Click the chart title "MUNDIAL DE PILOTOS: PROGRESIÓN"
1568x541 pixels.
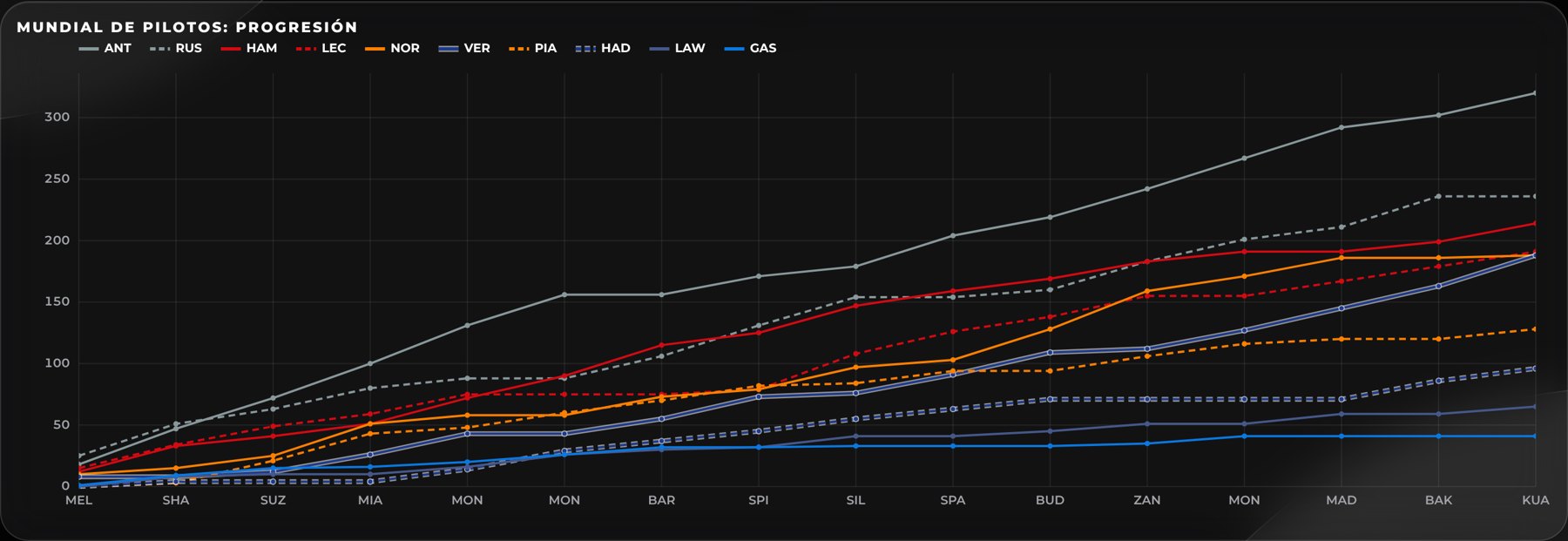point(187,27)
